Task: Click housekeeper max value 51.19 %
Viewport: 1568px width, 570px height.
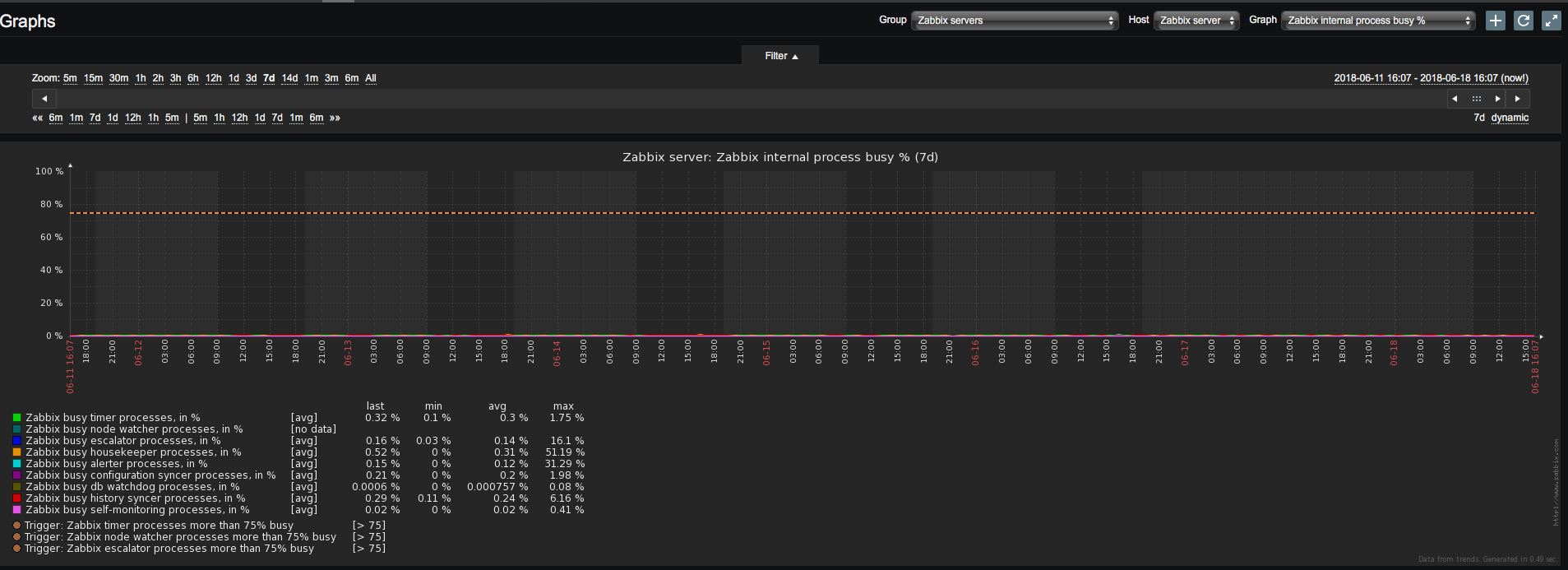Action: 565,452
